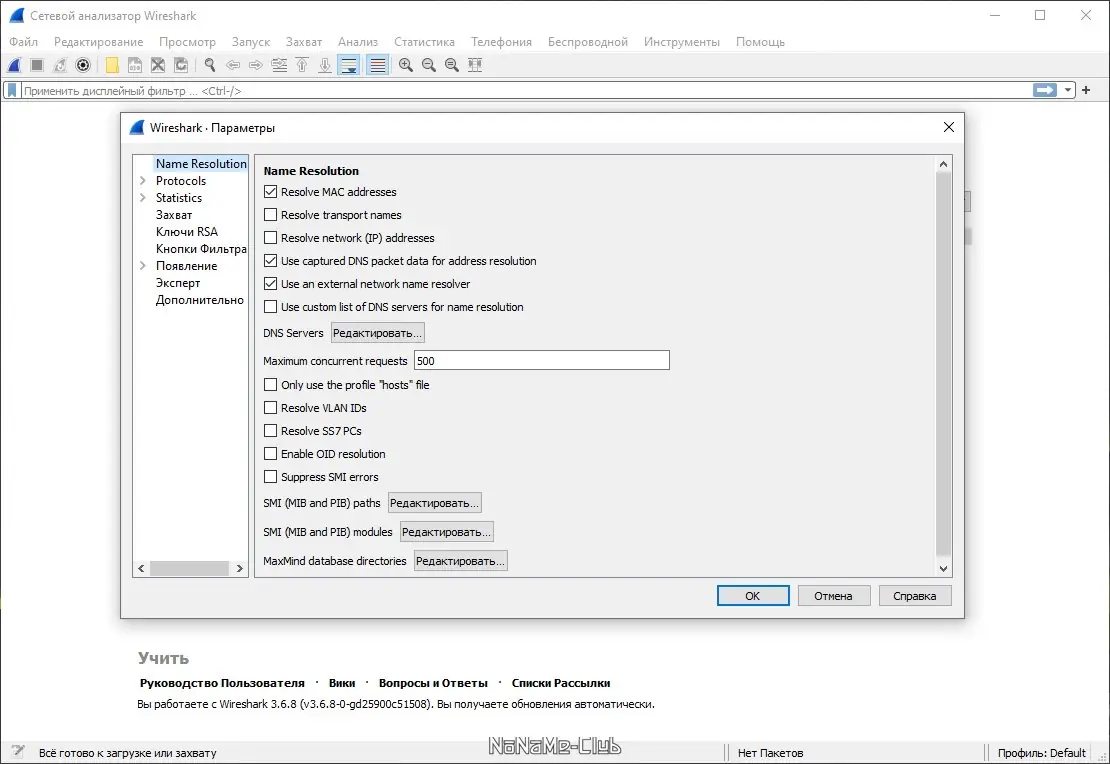The height and width of the screenshot is (764, 1110).
Task: Click the find packet magnifier icon
Action: tap(210, 65)
